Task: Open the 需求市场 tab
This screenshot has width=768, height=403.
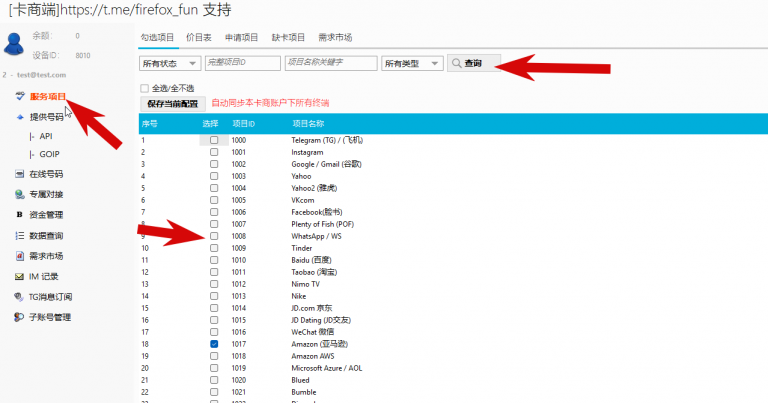Action: point(335,37)
